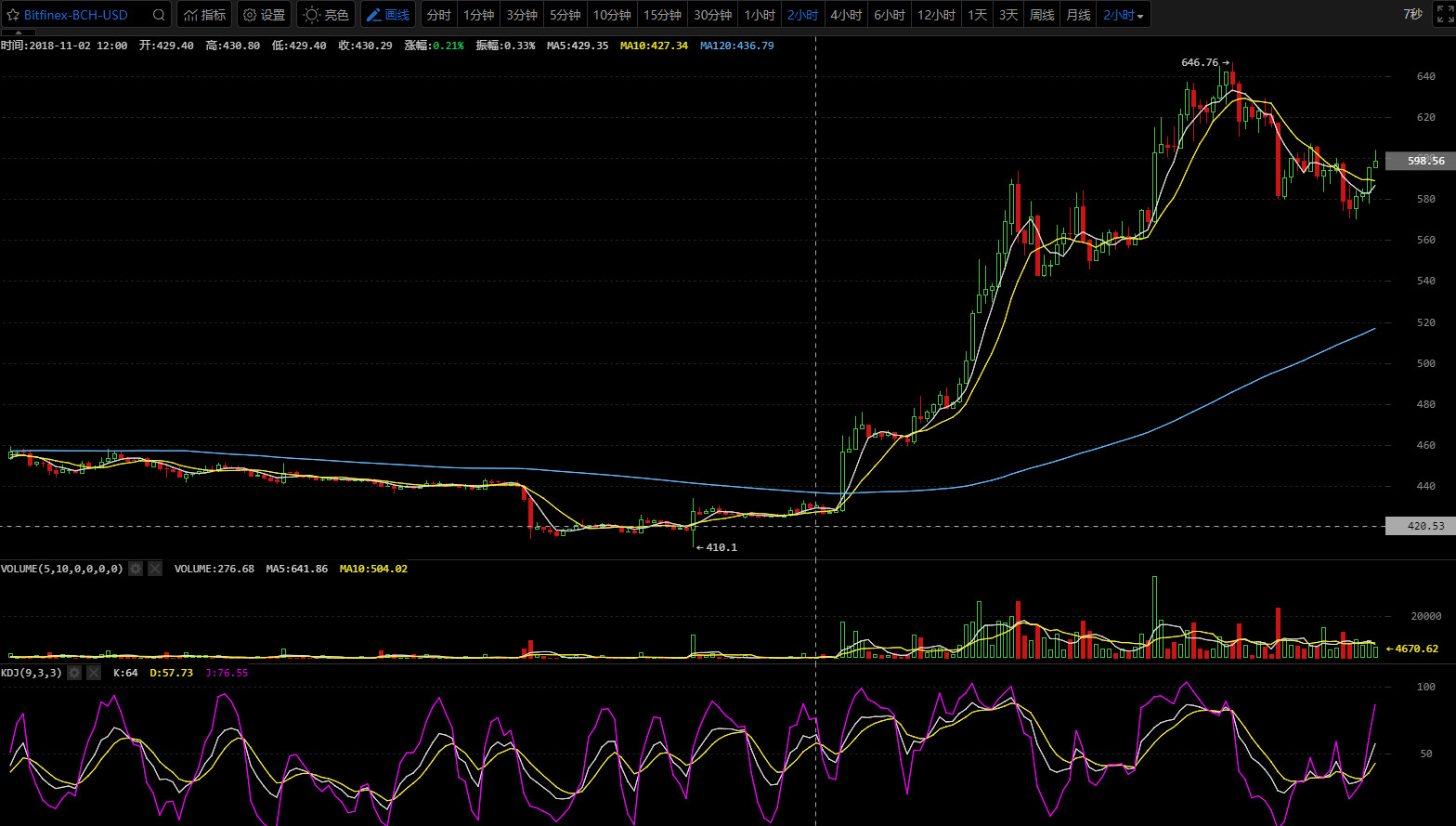This screenshot has width=1456, height=826.
Task: Click the 598.56 current price label
Action: click(1420, 161)
